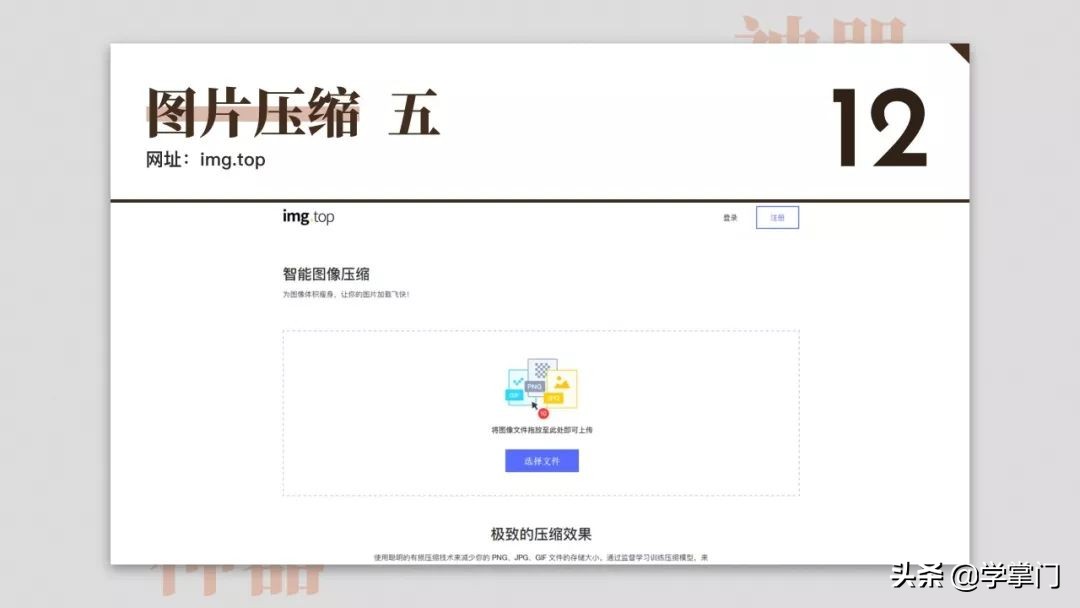The image size is (1080, 608).
Task: Click the red '10' notification badge
Action: [x=543, y=412]
